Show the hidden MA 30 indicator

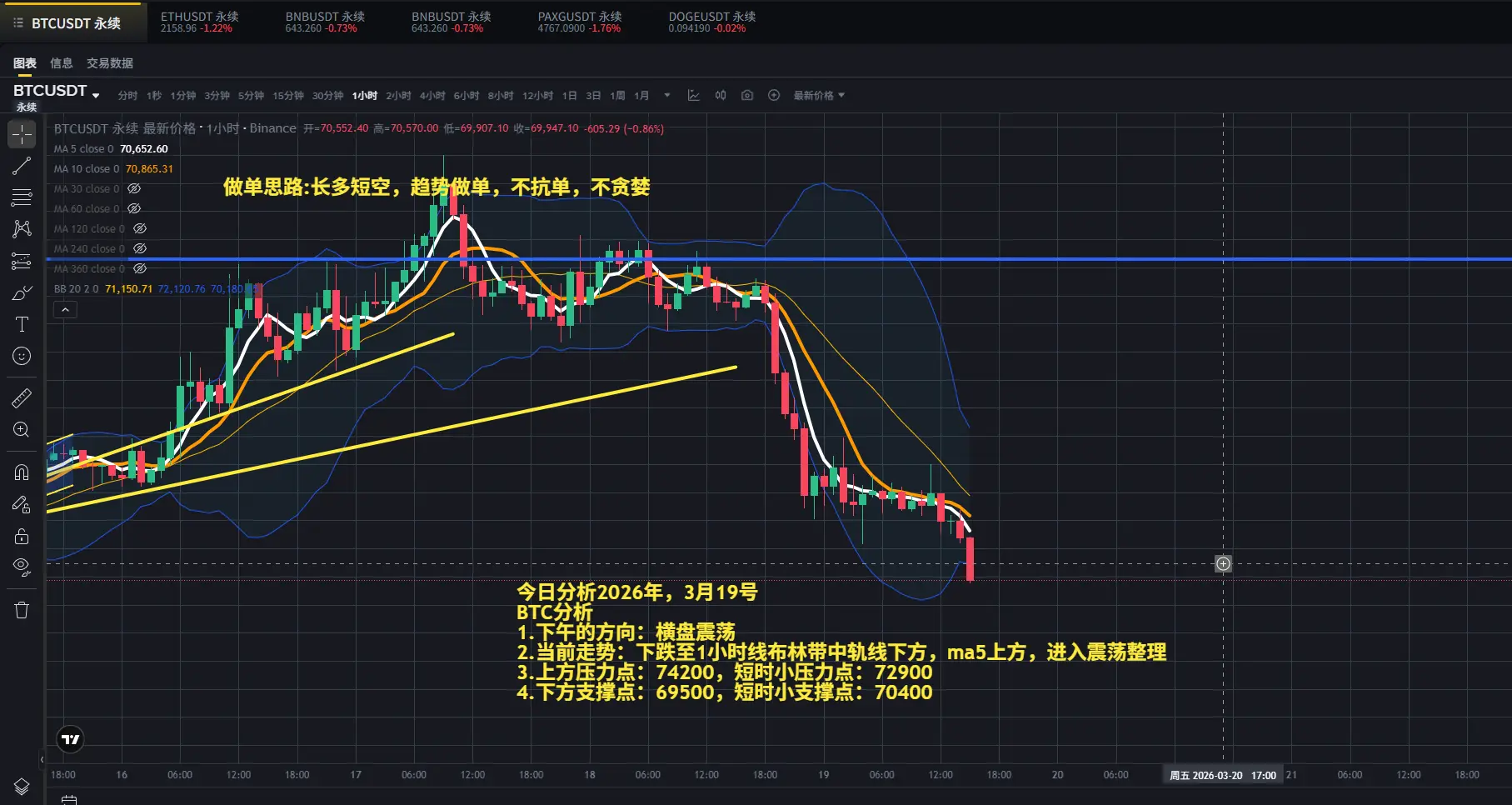coord(134,189)
